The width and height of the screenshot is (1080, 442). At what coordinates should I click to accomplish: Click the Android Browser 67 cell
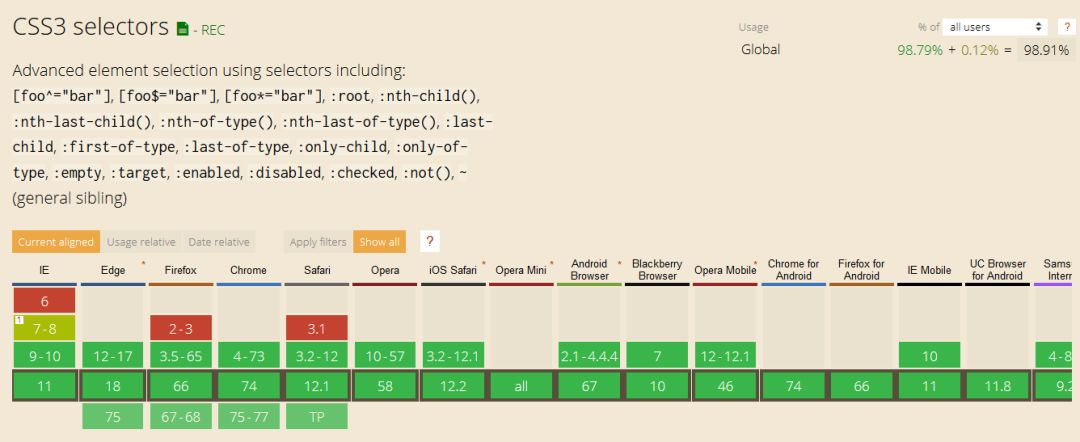[x=590, y=386]
